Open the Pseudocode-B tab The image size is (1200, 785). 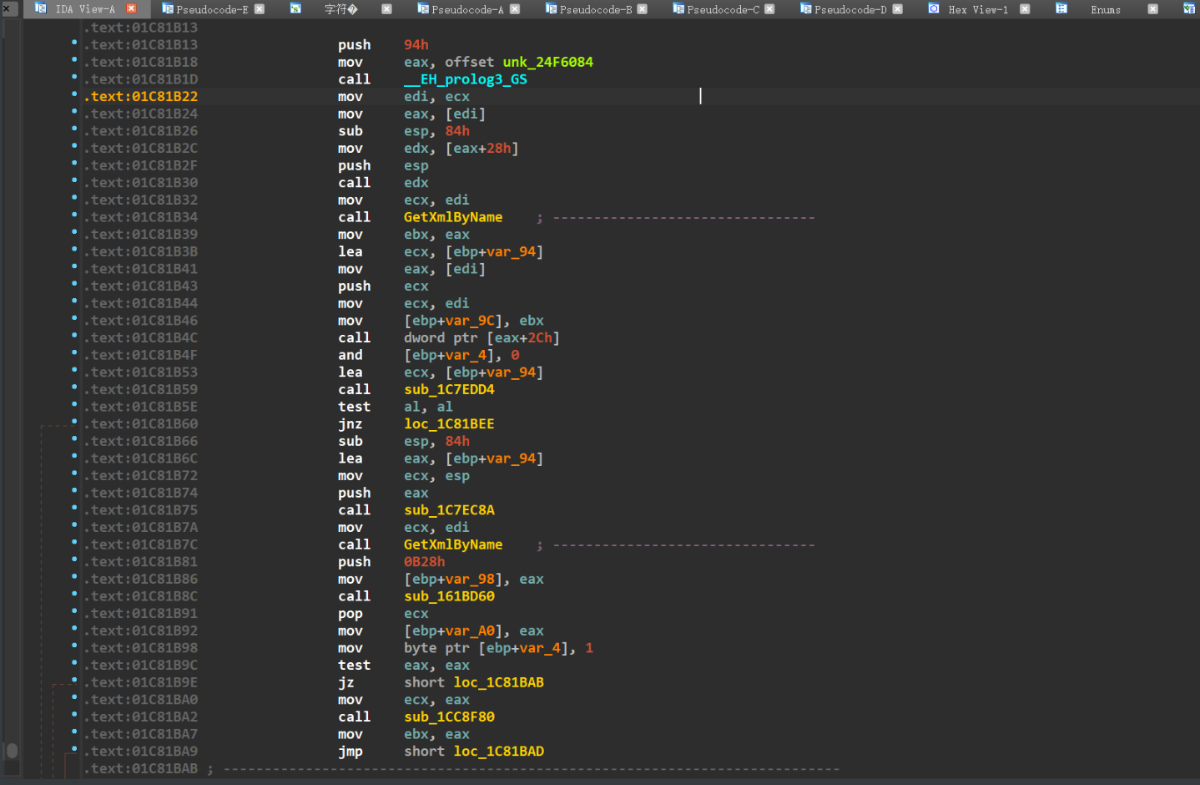(596, 8)
